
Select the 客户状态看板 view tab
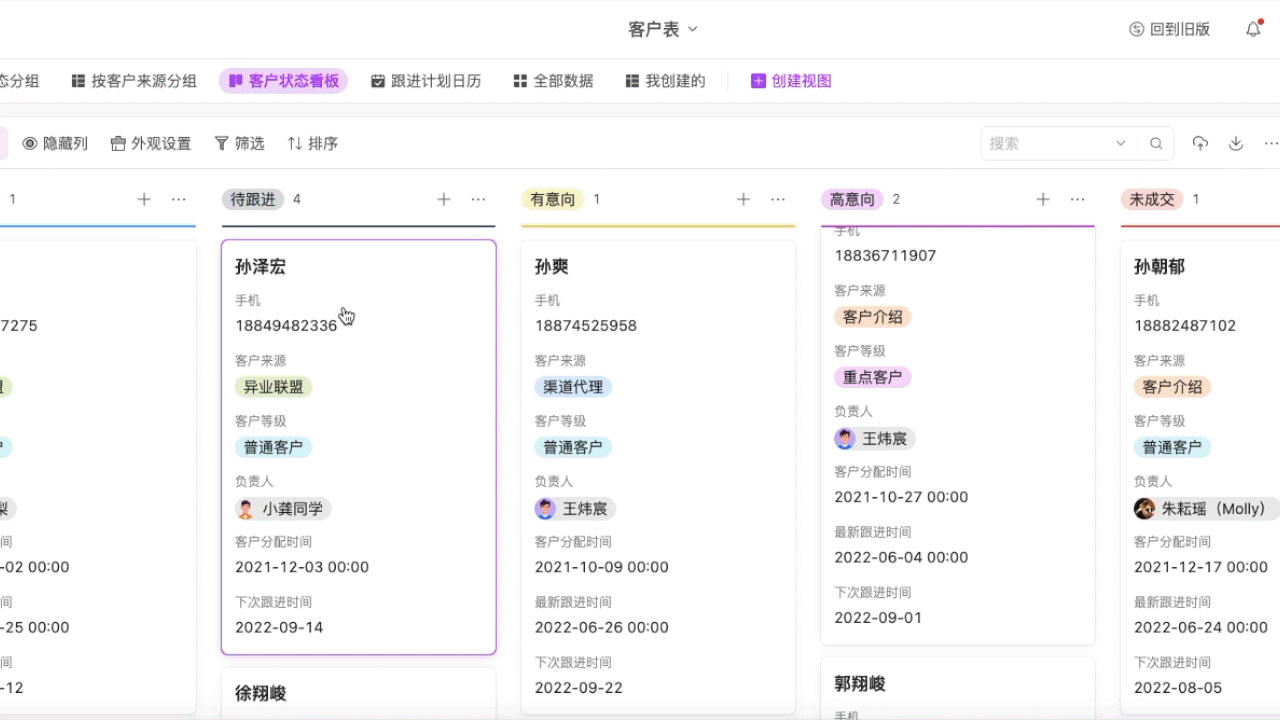(283, 81)
